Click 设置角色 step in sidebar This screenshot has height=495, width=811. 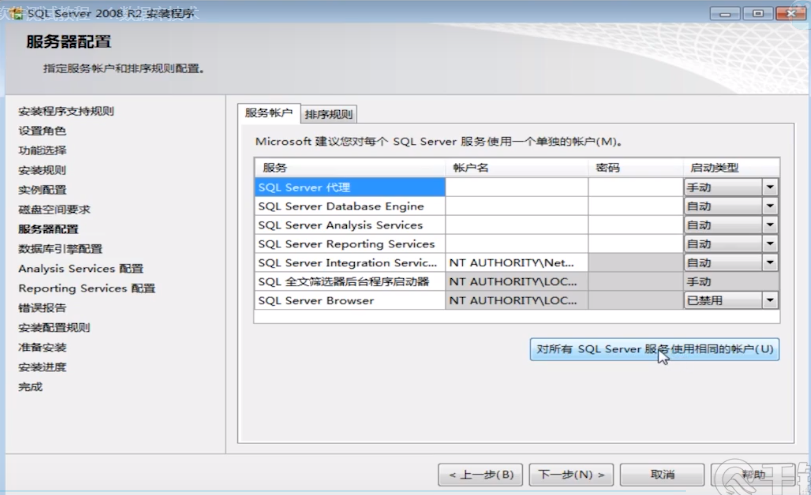(42, 131)
